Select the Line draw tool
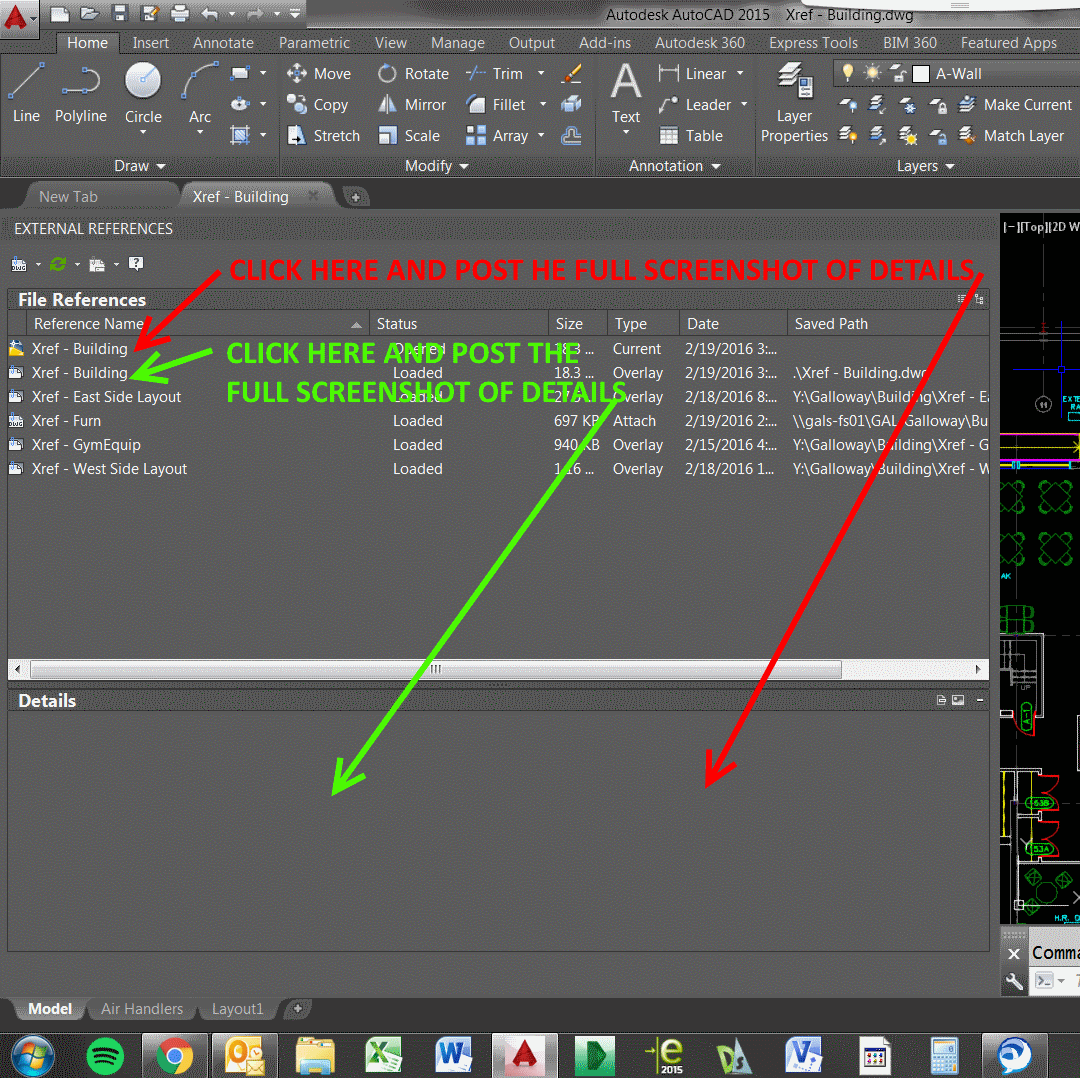 [26, 93]
